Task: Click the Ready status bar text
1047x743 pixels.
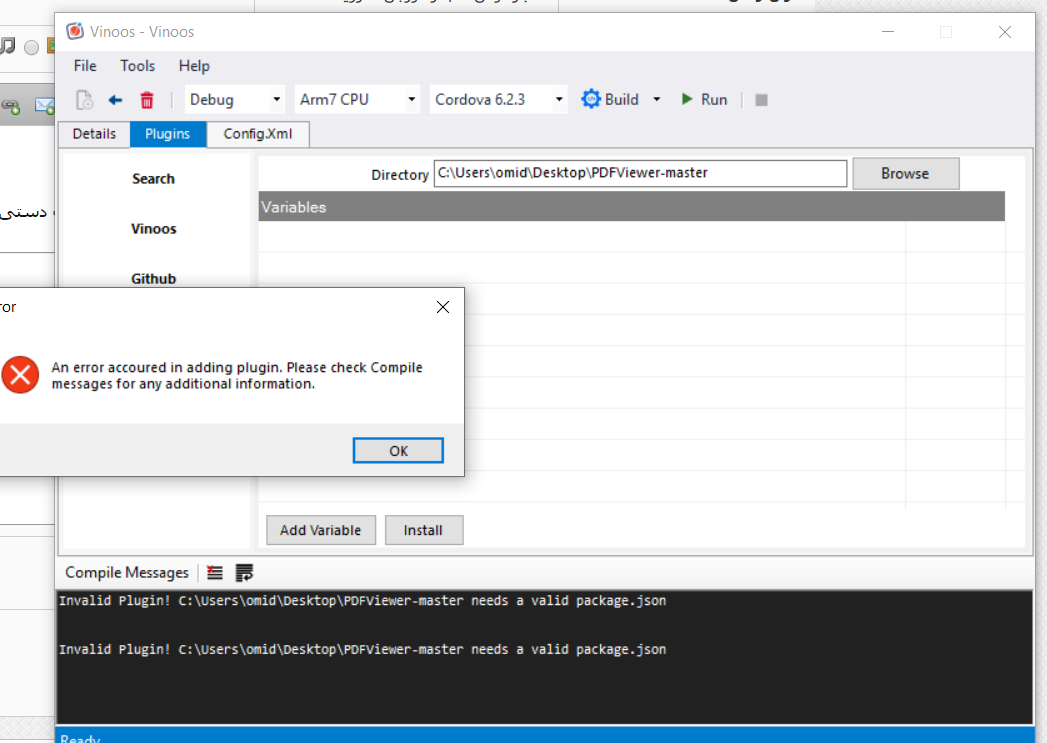Action: (x=80, y=738)
